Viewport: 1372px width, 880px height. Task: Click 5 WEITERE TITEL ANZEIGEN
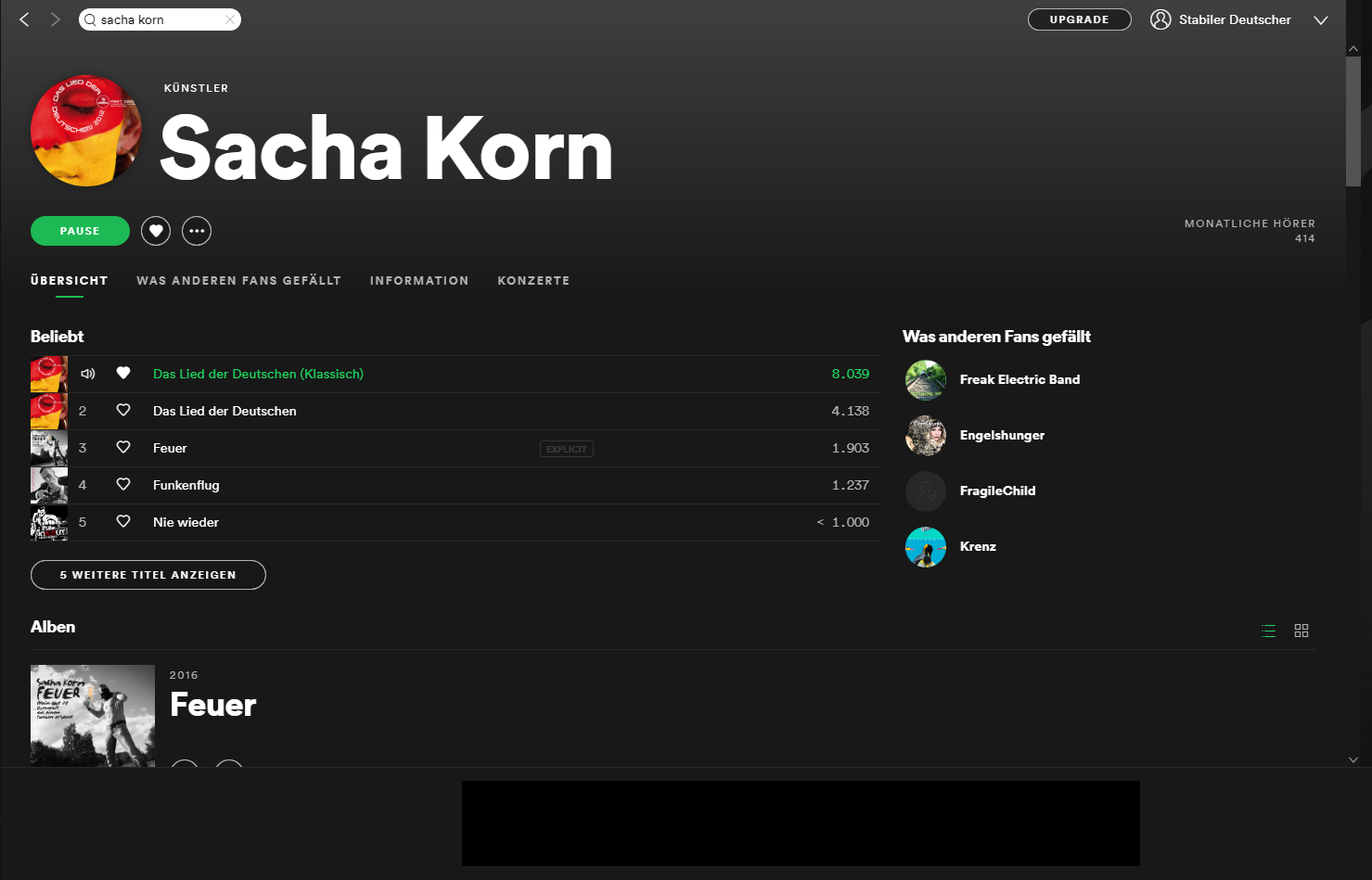click(148, 575)
